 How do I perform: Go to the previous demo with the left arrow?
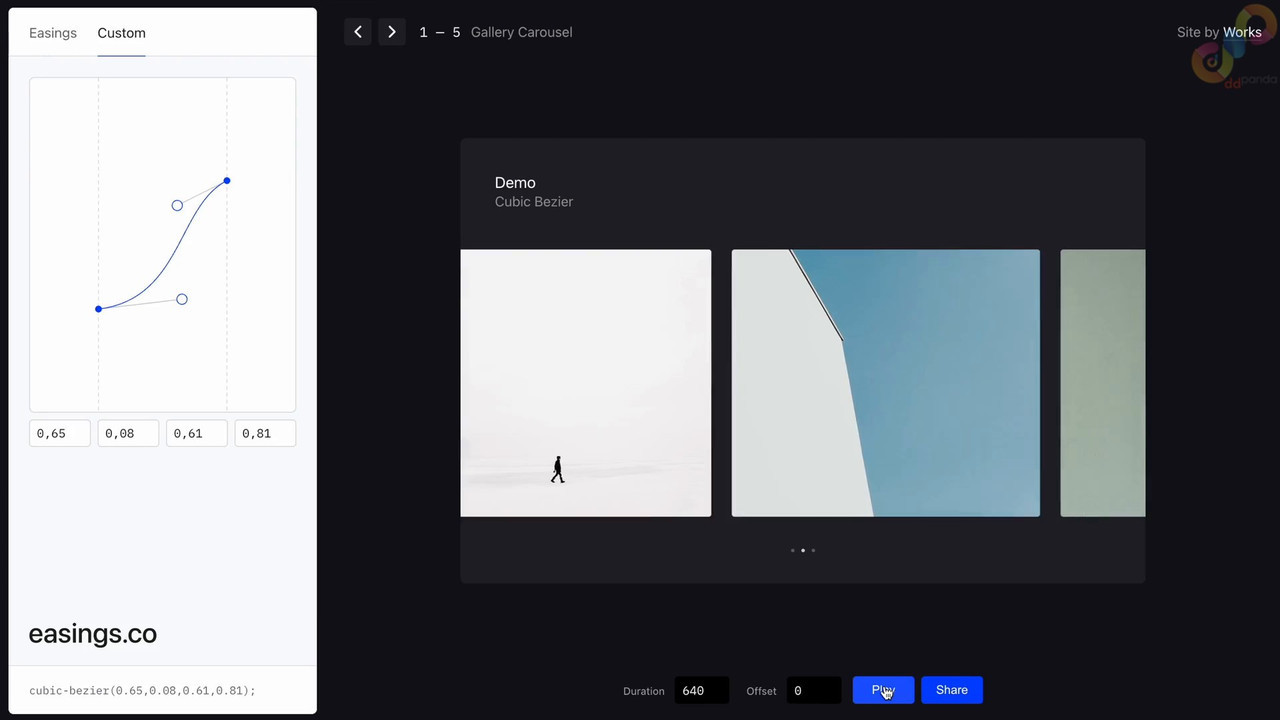(x=358, y=32)
